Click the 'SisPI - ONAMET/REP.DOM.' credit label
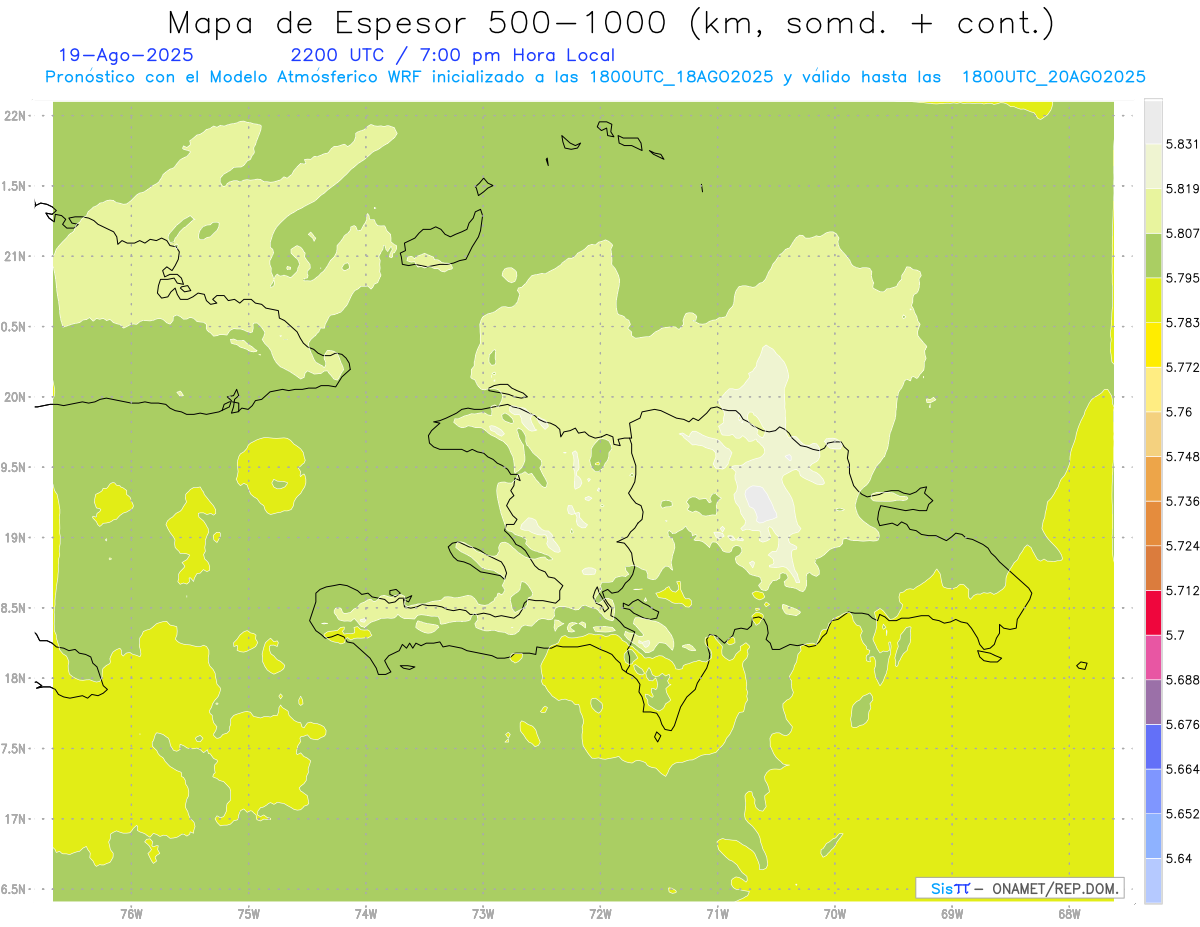1200x927 pixels. click(x=1019, y=888)
